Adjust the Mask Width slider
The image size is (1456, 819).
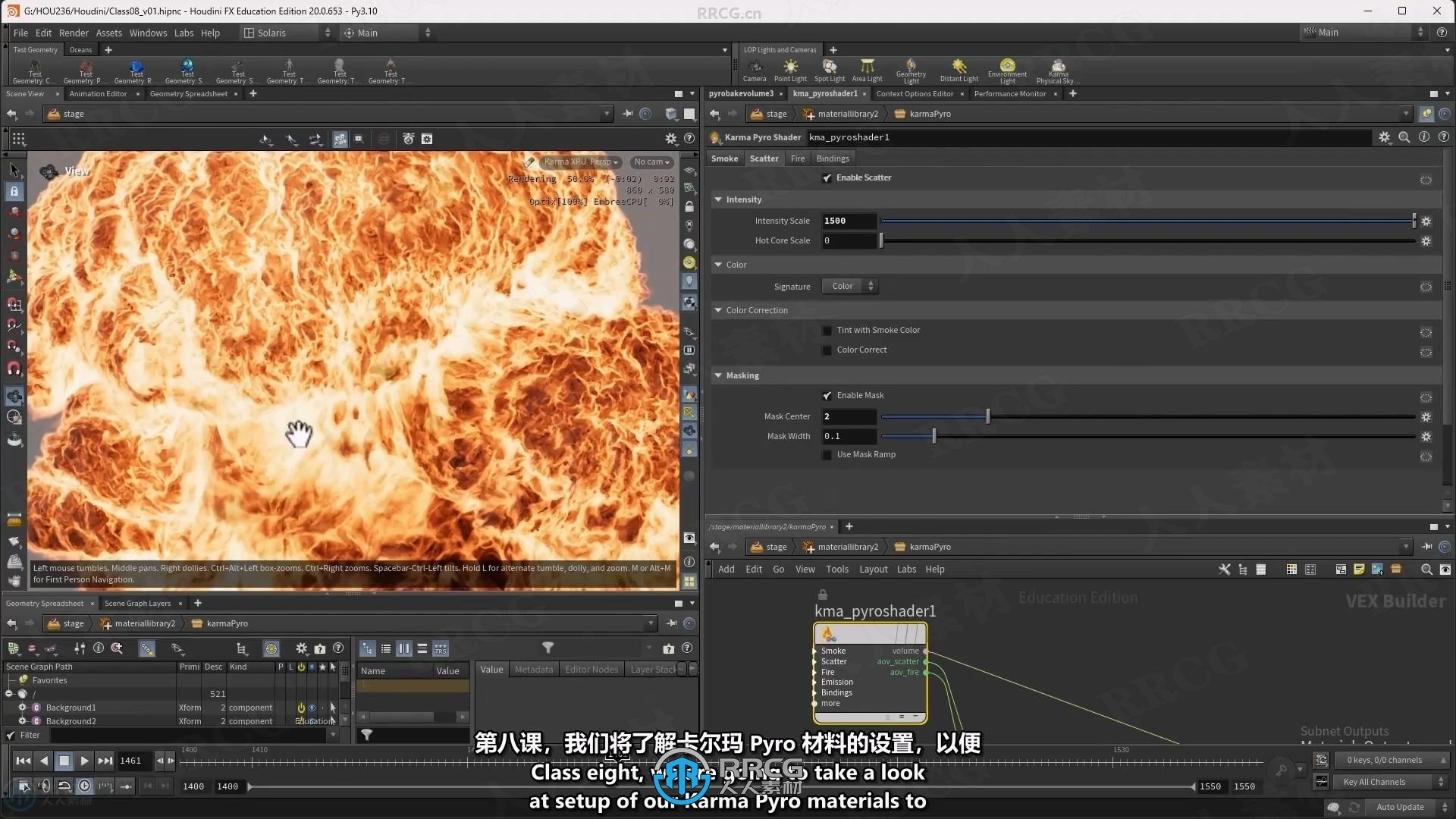[1147, 437]
